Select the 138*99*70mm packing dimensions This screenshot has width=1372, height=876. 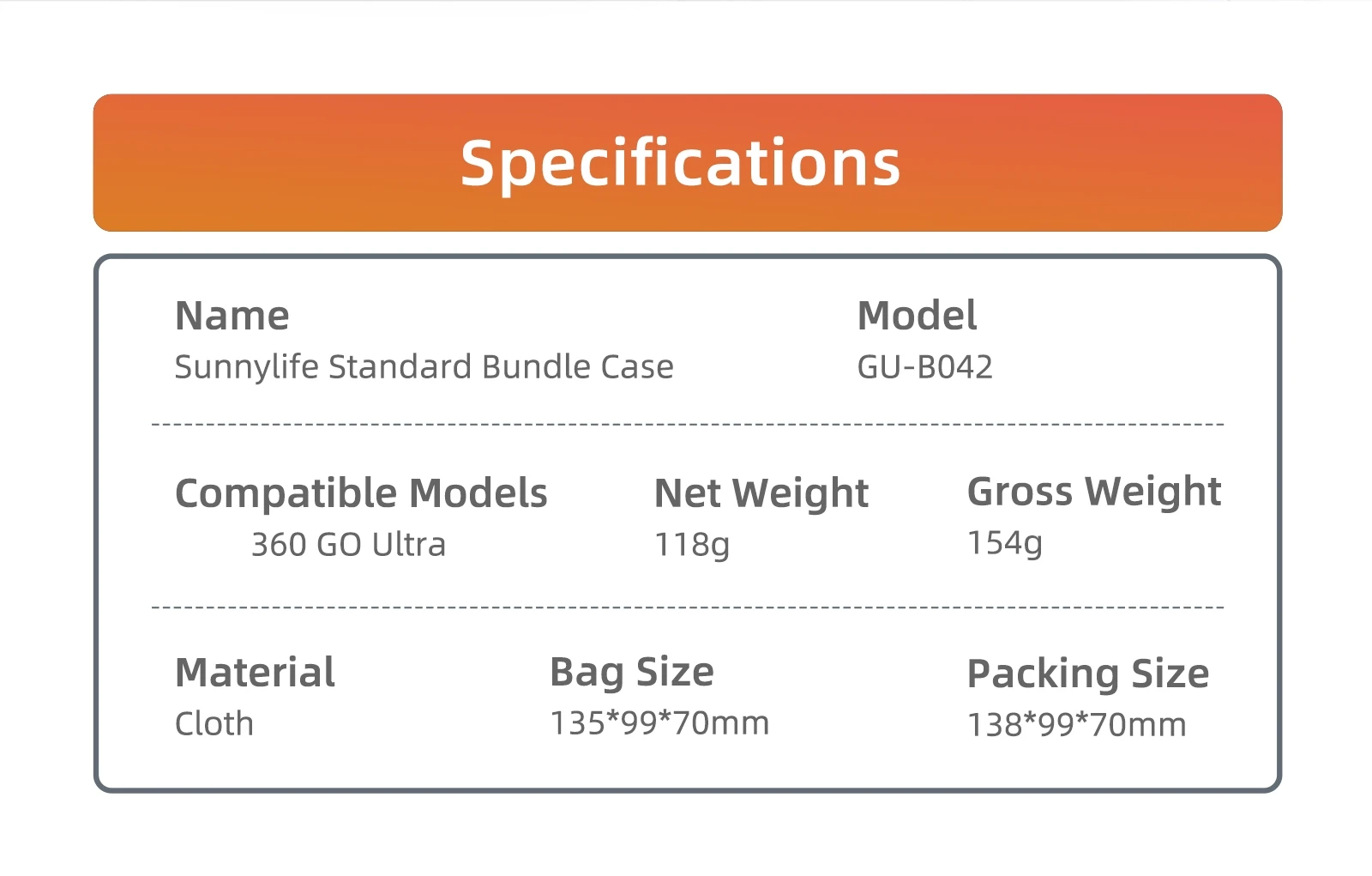[x=1076, y=725]
